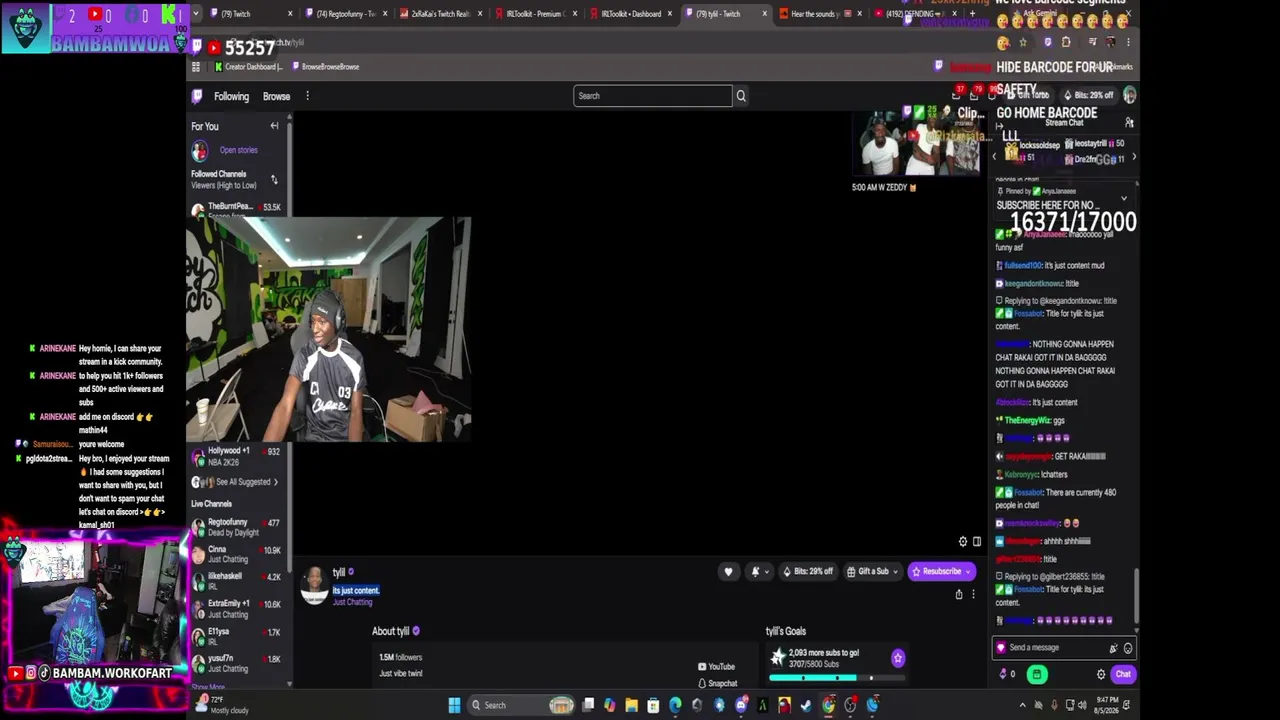
Task: Click the Windows taskbar Search box
Action: coord(520,705)
